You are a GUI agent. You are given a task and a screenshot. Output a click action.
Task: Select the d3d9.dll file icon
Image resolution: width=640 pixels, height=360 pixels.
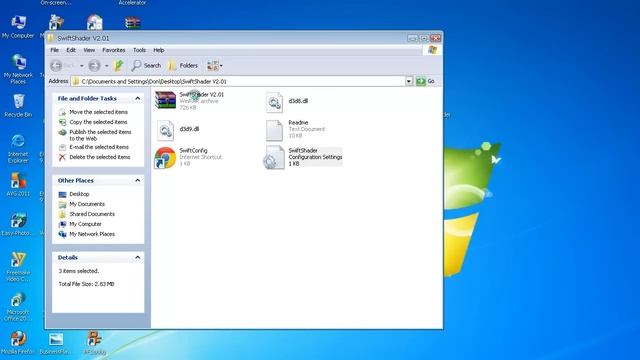click(x=165, y=130)
